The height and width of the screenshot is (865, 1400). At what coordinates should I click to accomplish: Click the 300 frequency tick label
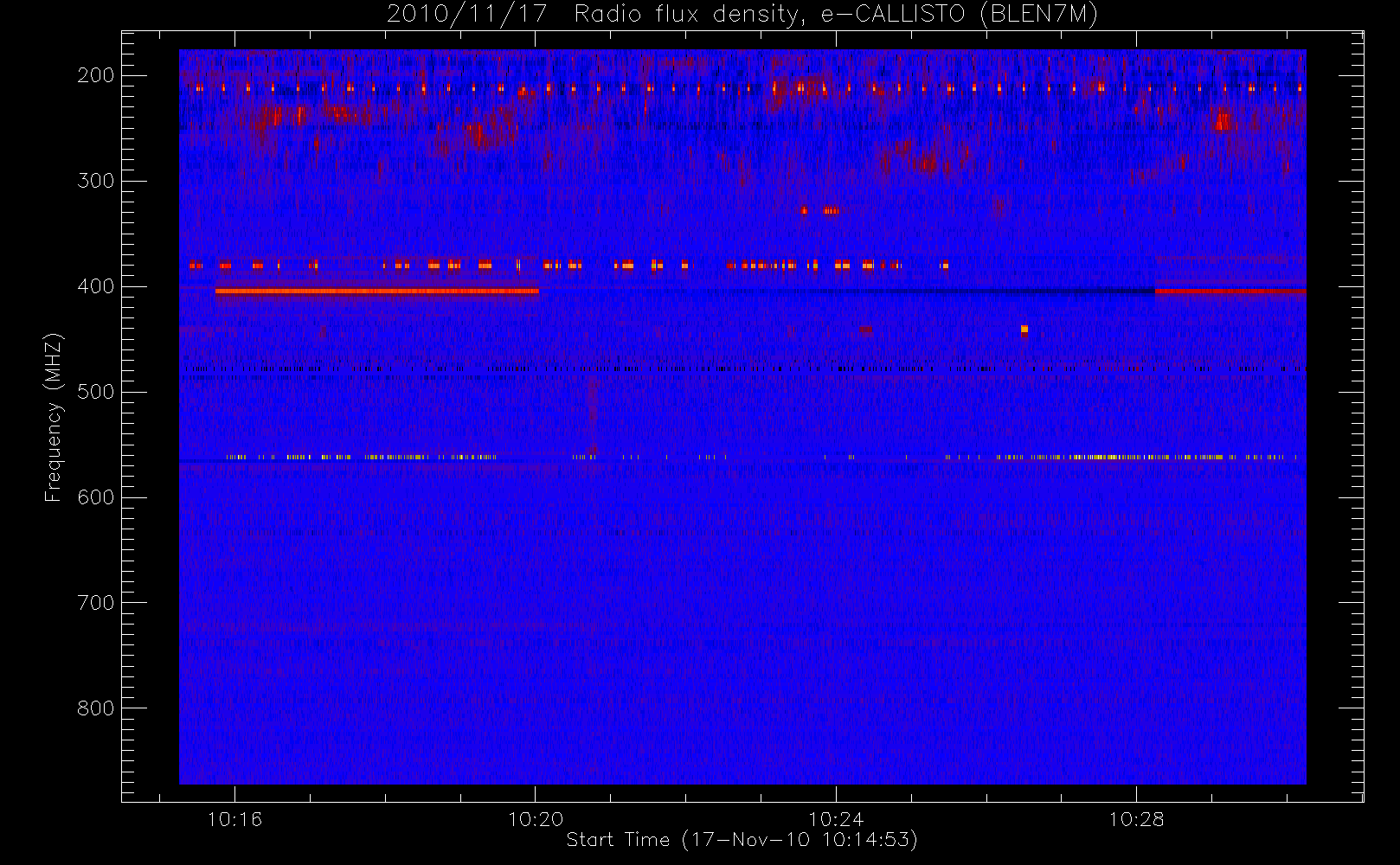(96, 181)
